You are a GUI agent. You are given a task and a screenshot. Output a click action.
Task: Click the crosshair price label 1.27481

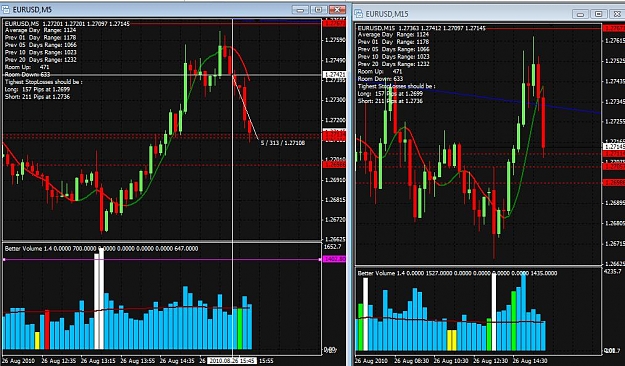334,75
